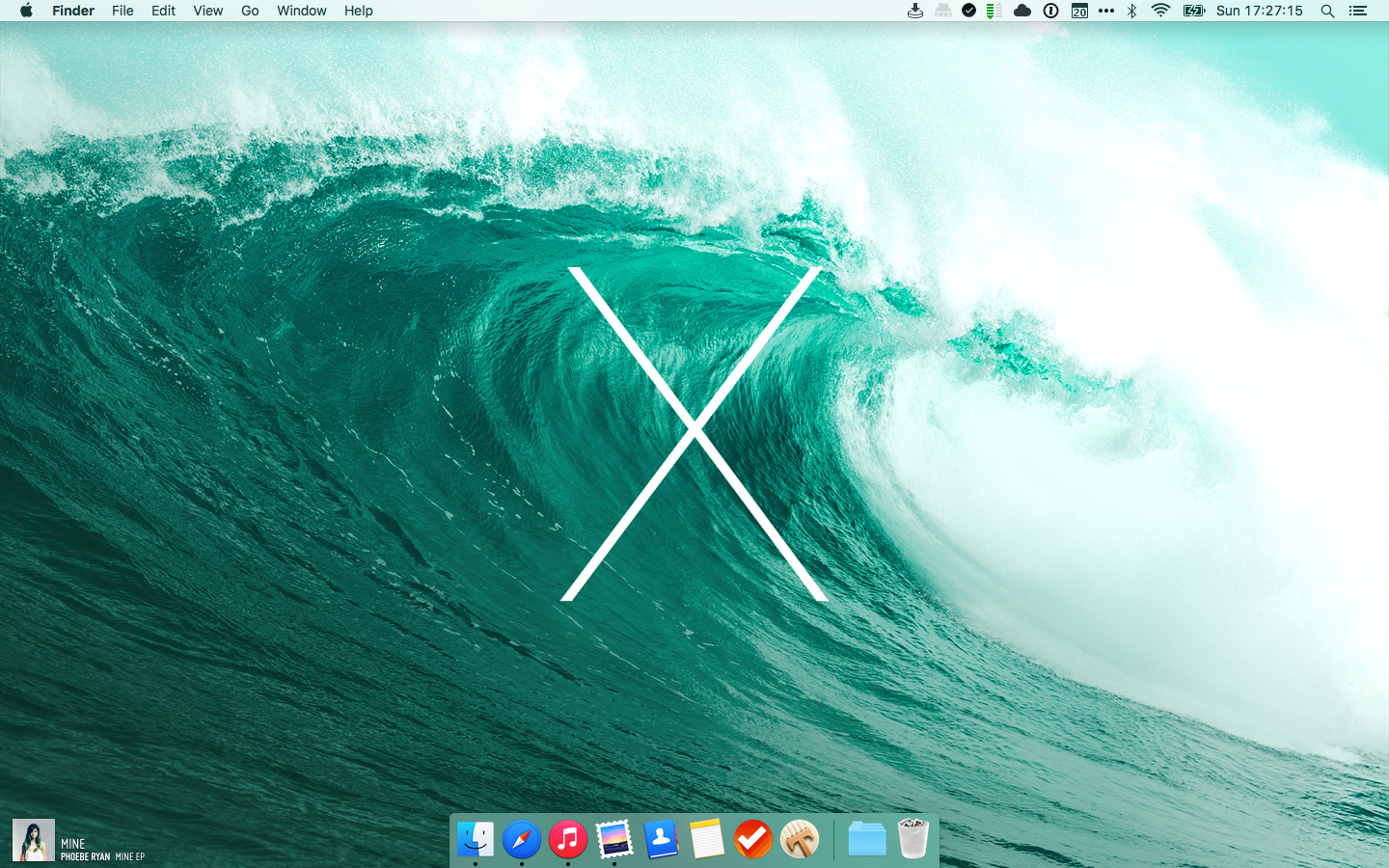Open the Apple menu

(x=26, y=11)
